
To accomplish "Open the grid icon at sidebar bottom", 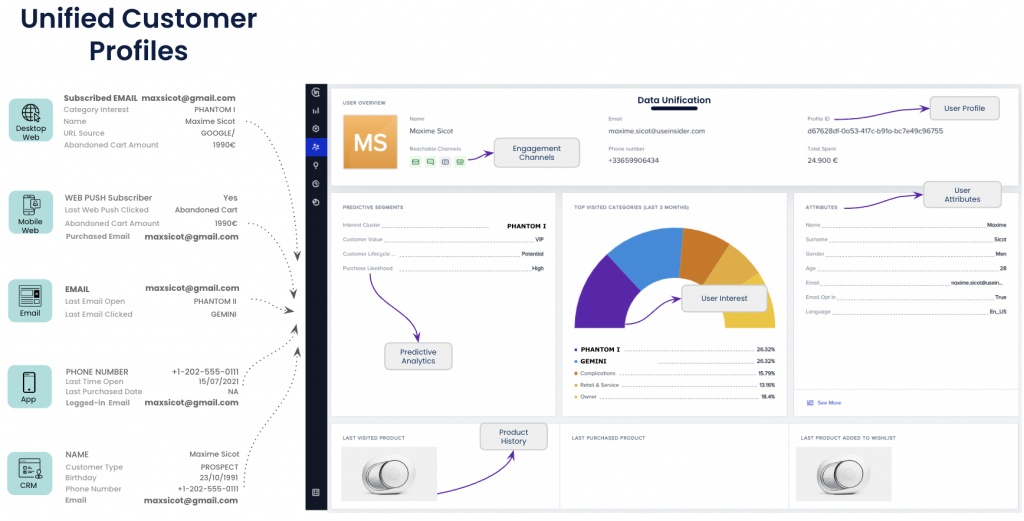I will pos(316,492).
